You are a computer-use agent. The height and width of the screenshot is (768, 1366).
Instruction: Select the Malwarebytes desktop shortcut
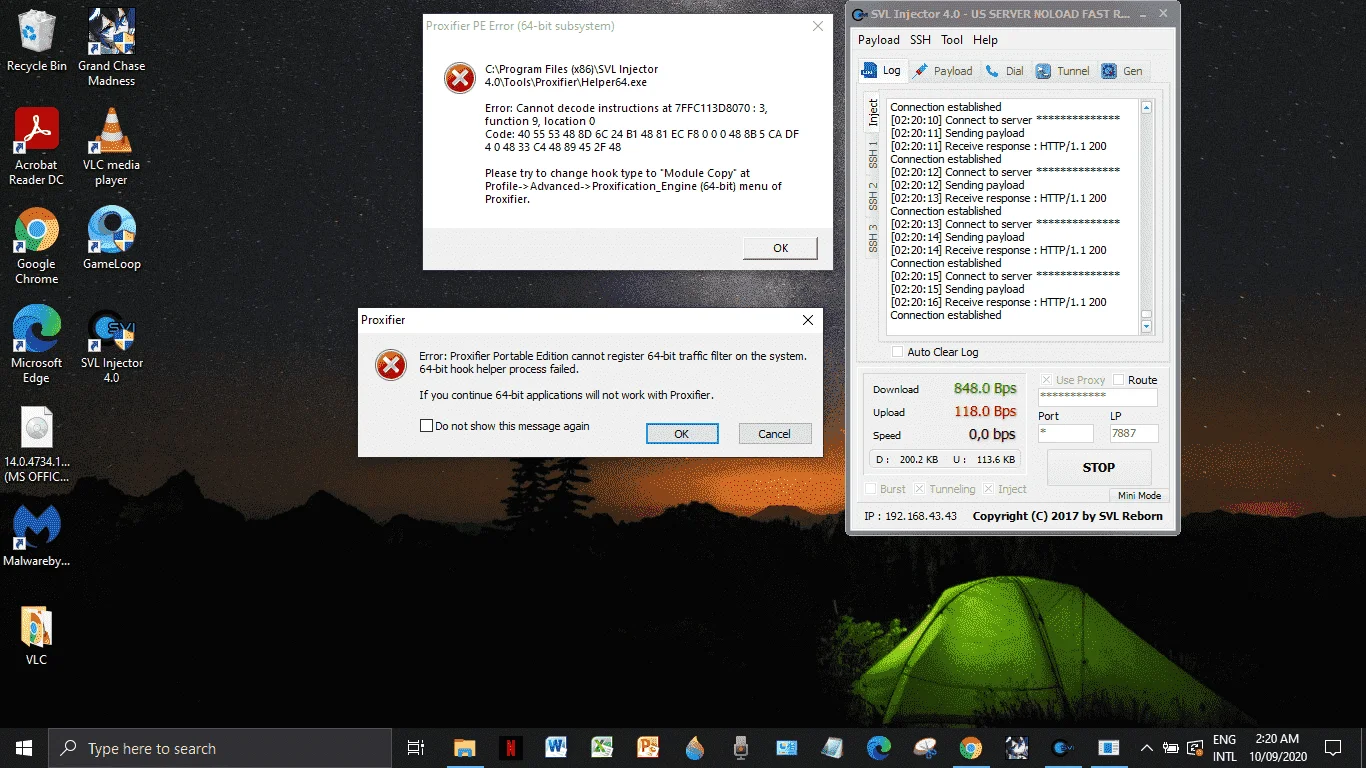36,537
